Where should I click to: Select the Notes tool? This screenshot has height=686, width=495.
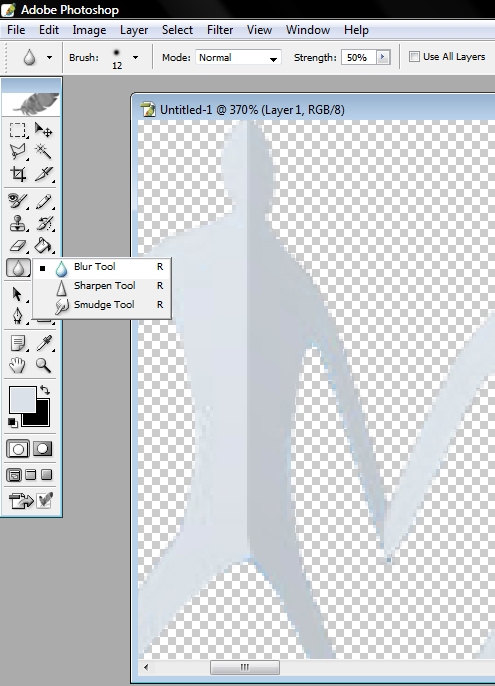(x=18, y=343)
